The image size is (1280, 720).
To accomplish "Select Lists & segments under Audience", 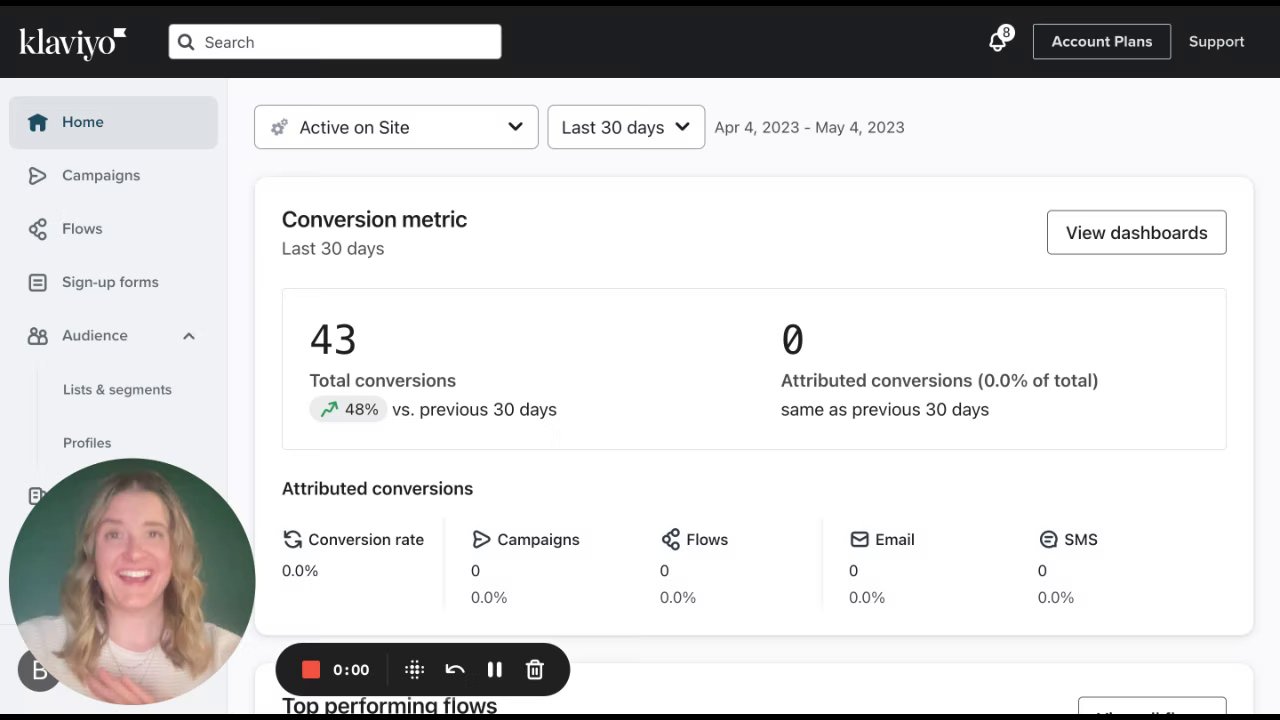I will [117, 390].
